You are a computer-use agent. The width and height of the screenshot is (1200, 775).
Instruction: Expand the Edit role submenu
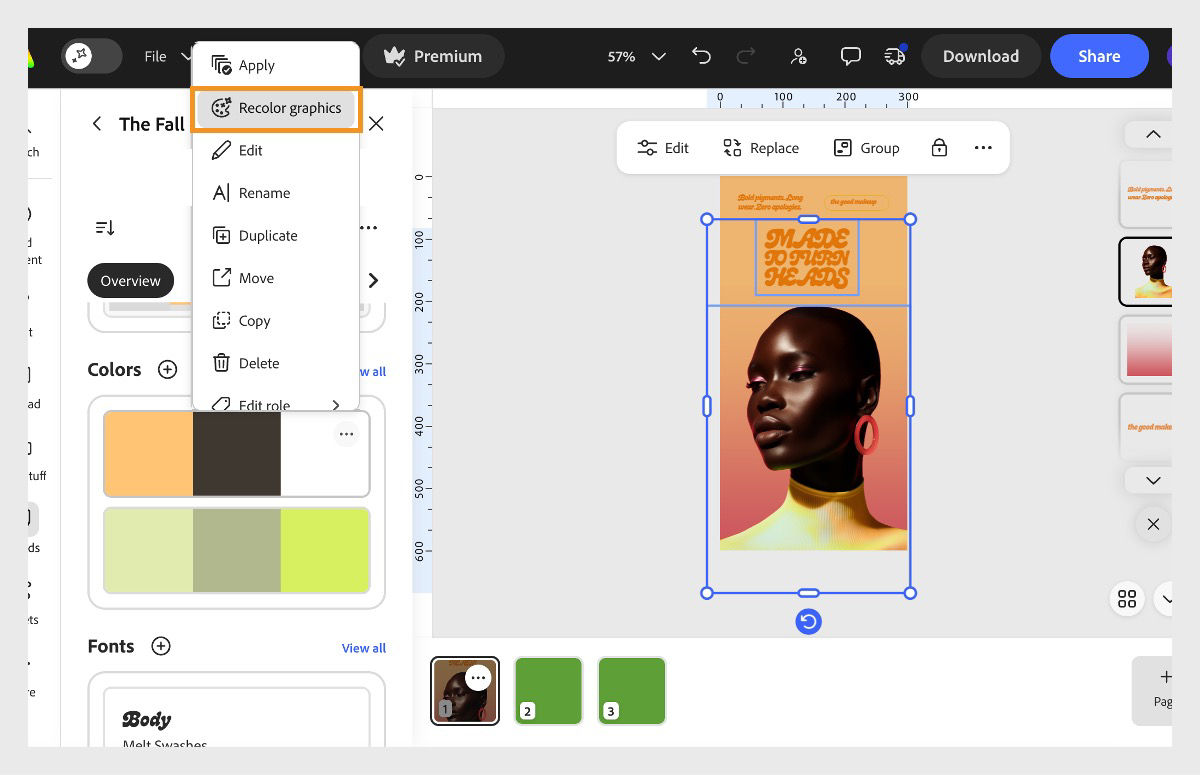point(275,403)
